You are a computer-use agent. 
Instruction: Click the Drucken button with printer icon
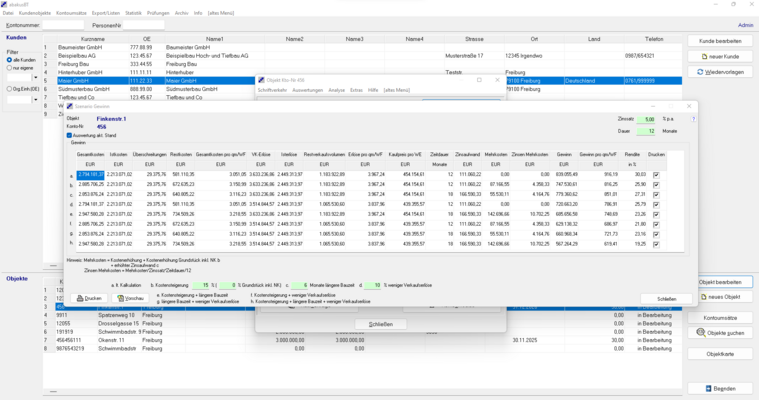point(90,298)
